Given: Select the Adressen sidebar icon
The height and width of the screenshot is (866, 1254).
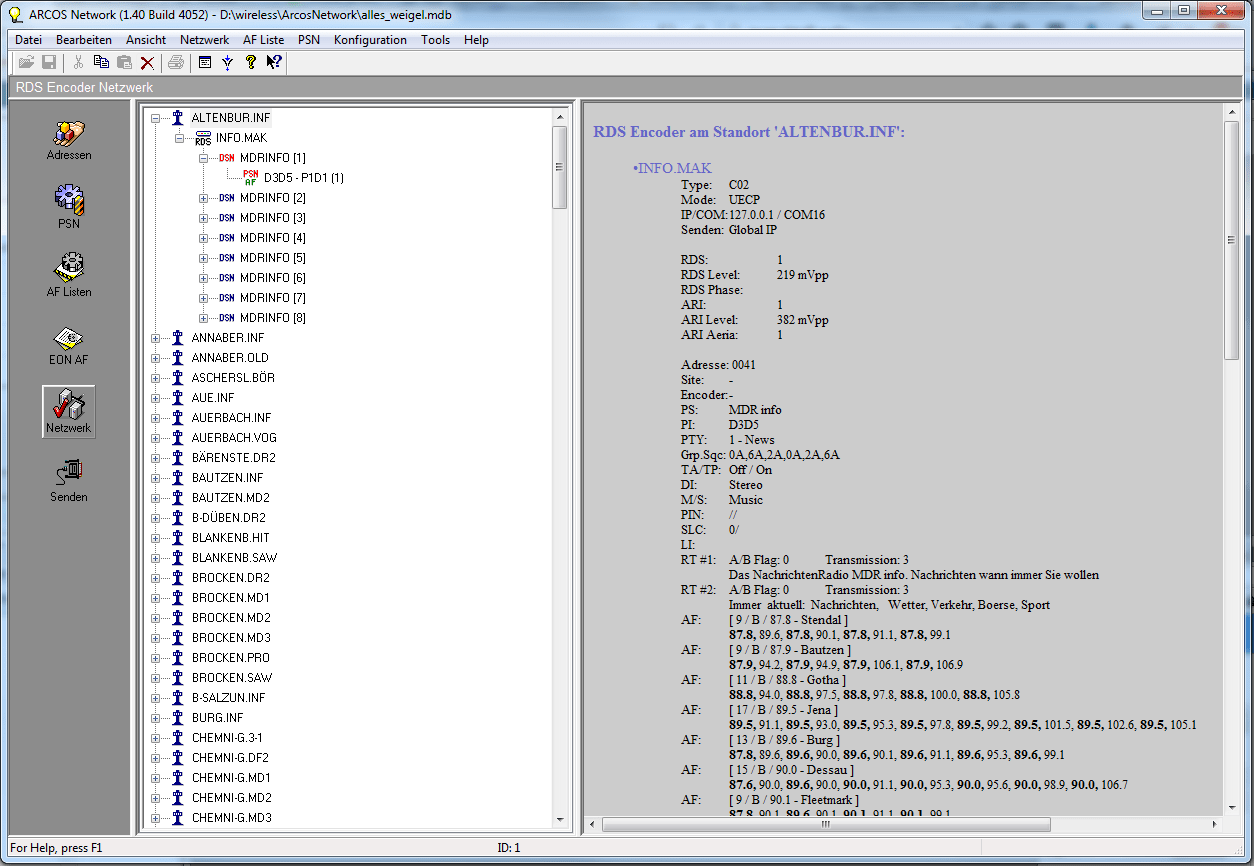Looking at the screenshot, I should [68, 140].
